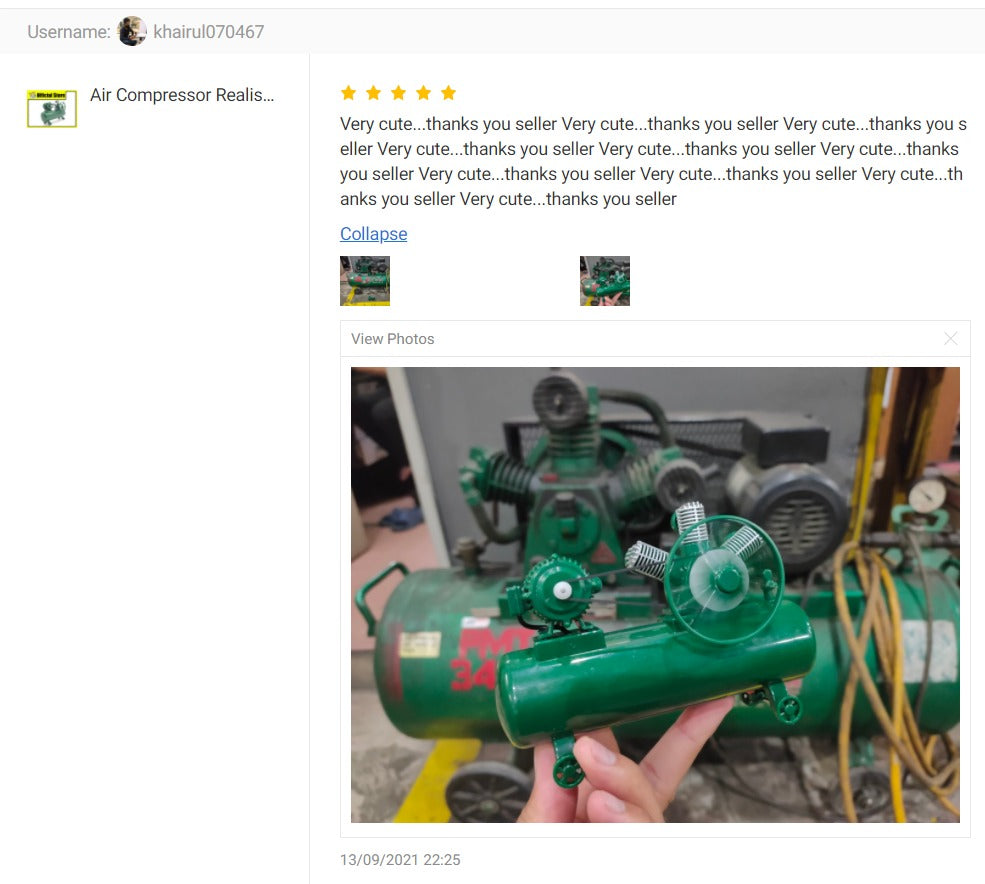Image resolution: width=985 pixels, height=884 pixels.
Task: Click the enlarged compressor review photo
Action: pos(655,595)
